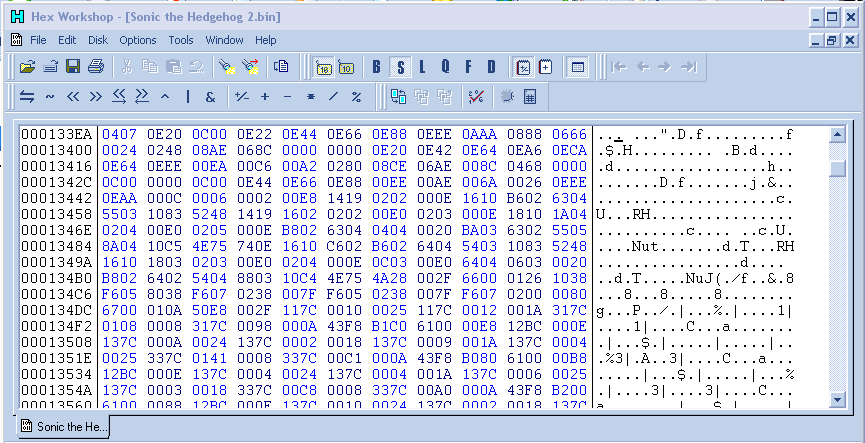Screen dimensions: 865x443
Task: Click the document icon left of File menu
Action: (18, 40)
